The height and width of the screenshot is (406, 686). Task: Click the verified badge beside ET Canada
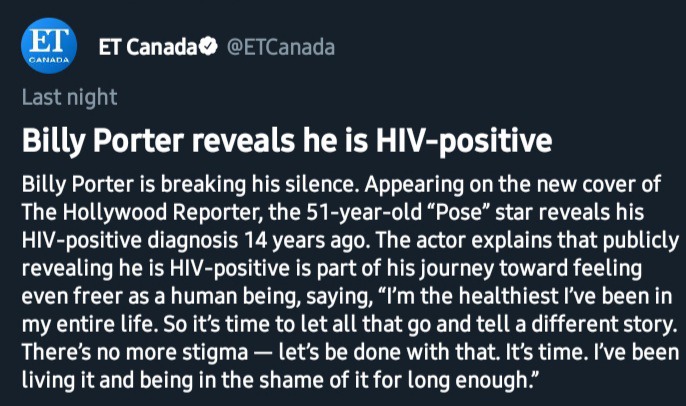pyautogui.click(x=208, y=47)
